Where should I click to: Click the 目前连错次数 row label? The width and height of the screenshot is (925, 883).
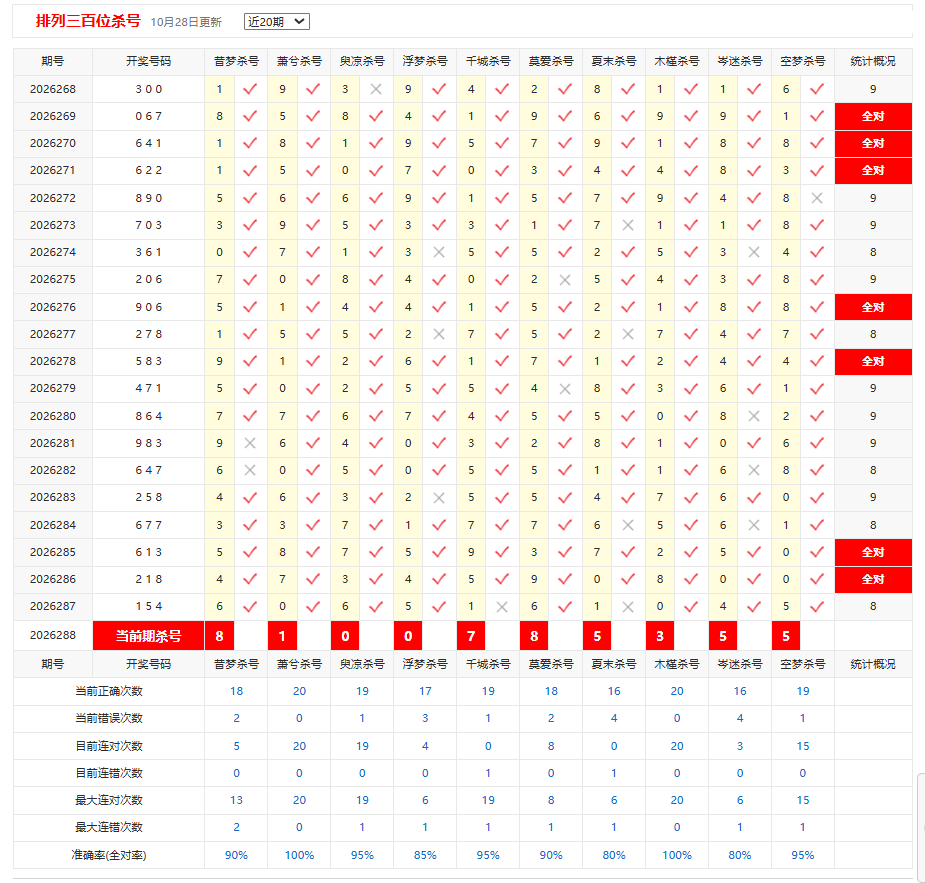tap(109, 773)
